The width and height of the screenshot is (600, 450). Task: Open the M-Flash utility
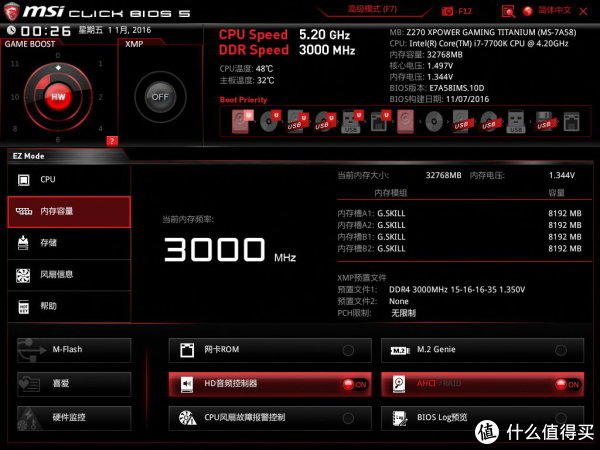[74, 350]
